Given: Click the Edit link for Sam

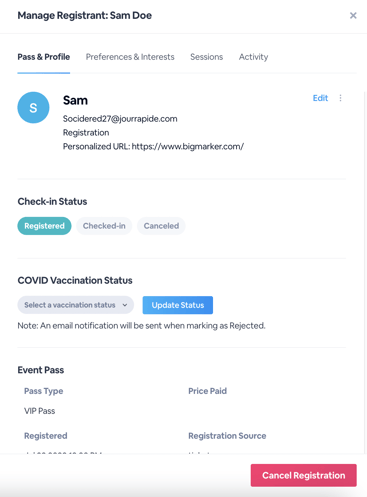Looking at the screenshot, I should click(x=320, y=98).
